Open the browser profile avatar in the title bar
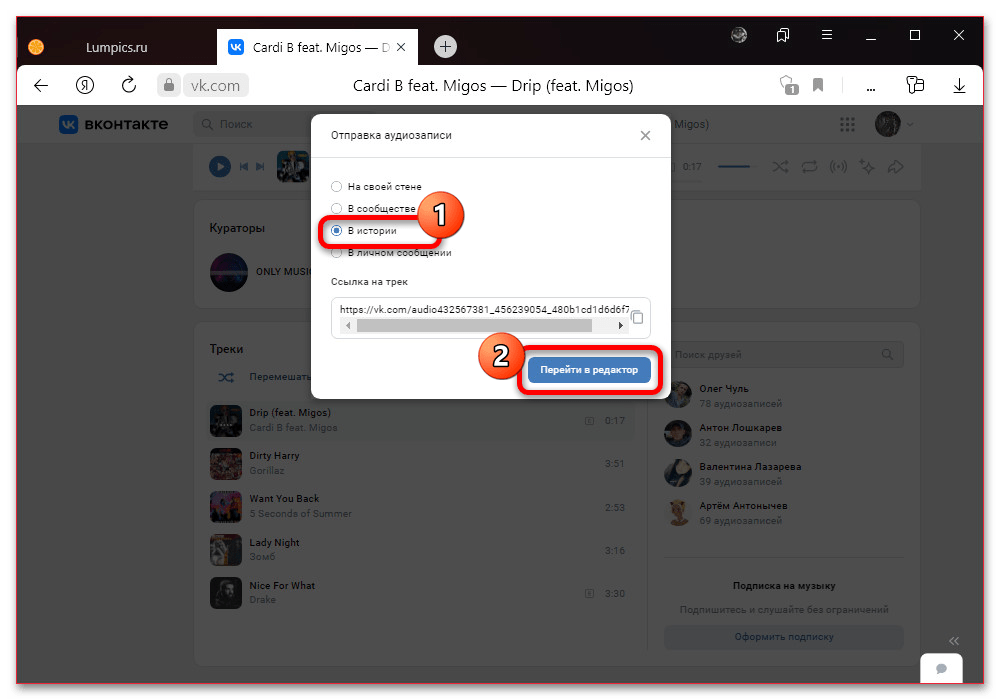 739,35
